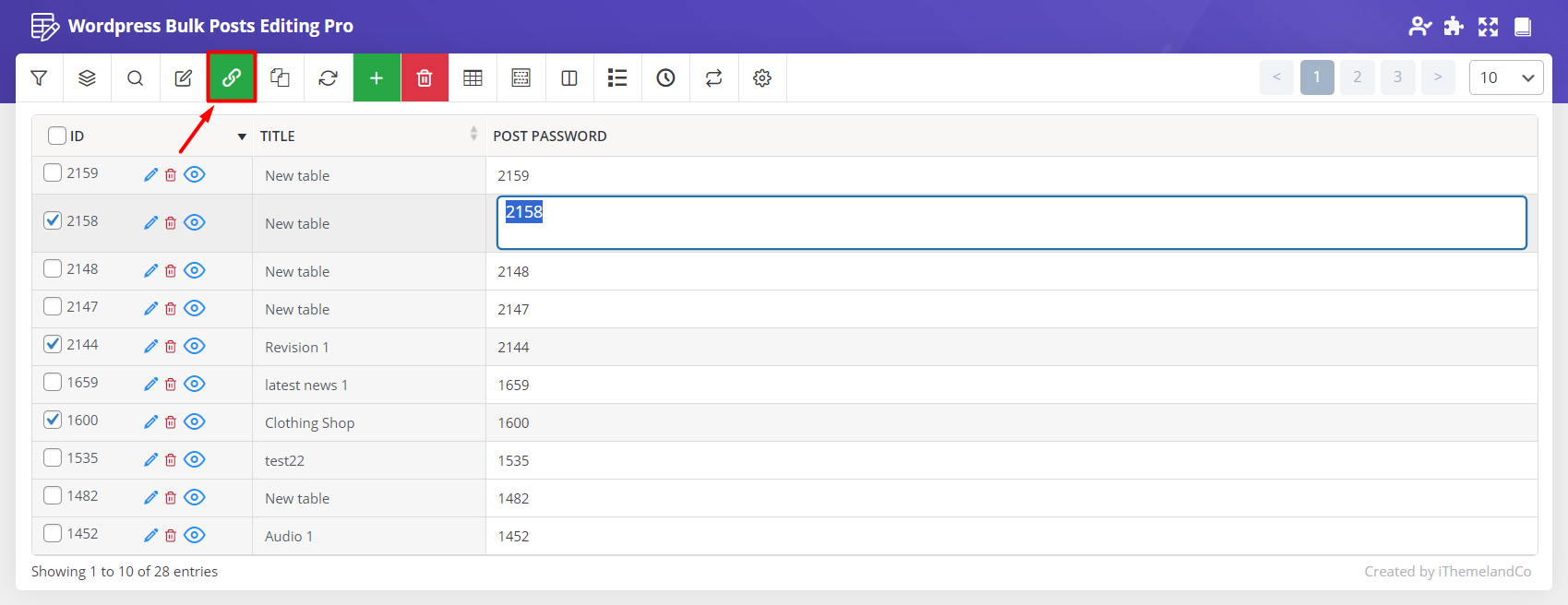Open the inline edit pencil-square icon
Screen dimensions: 1568x605
184,78
